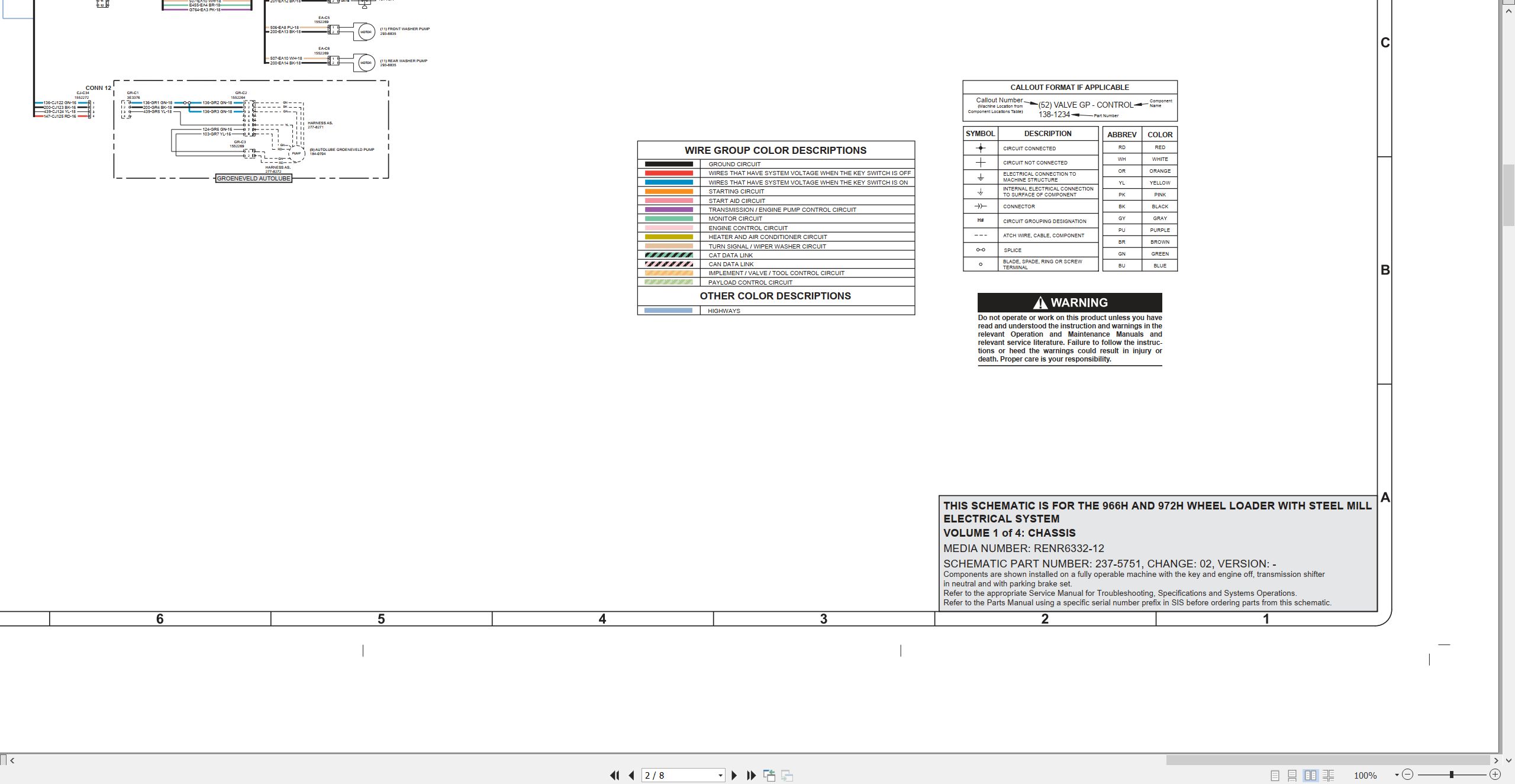Click the BROWN color cell
The height and width of the screenshot is (784, 1515).
[1159, 242]
